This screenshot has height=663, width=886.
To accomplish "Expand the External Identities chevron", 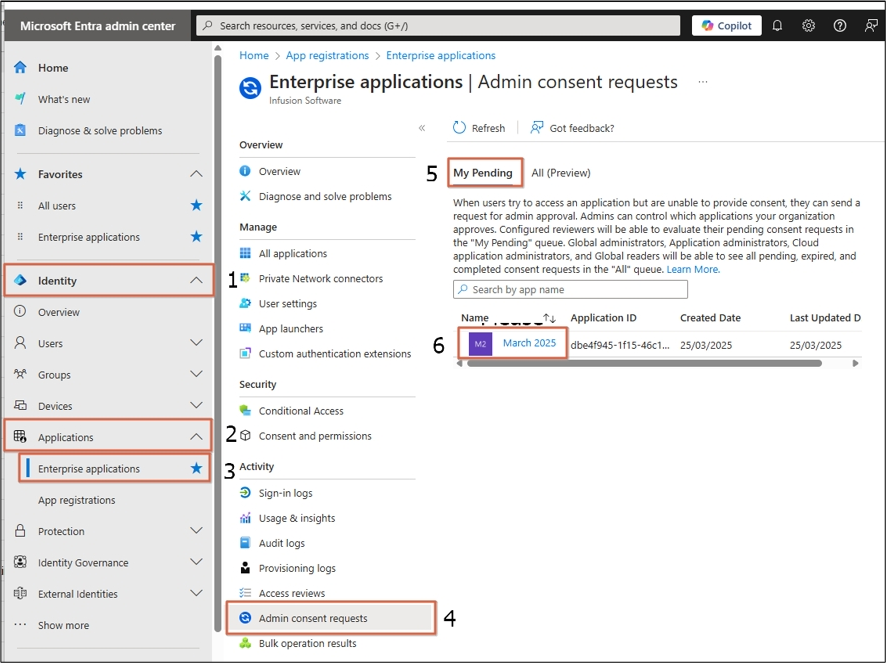I will click(x=196, y=593).
